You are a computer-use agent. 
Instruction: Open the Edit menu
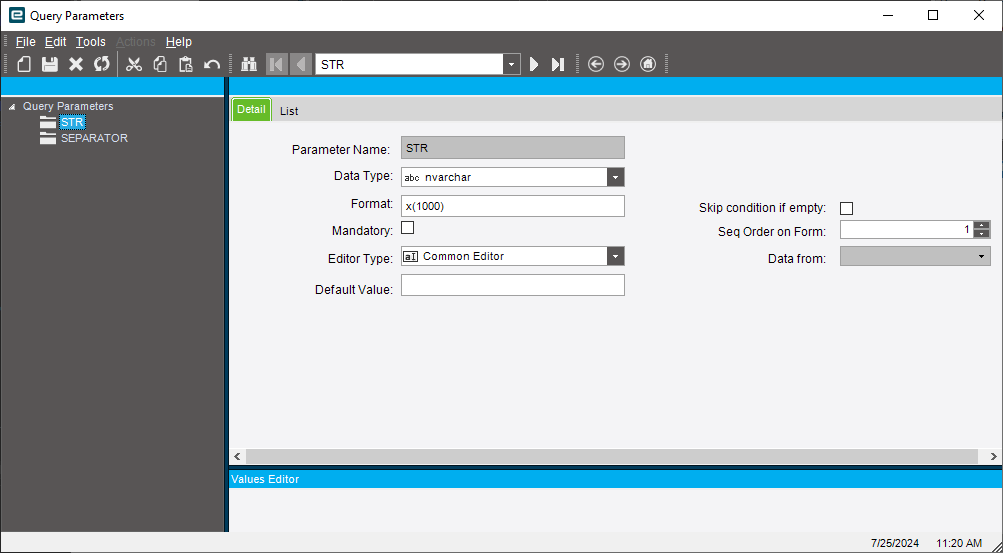tap(56, 42)
